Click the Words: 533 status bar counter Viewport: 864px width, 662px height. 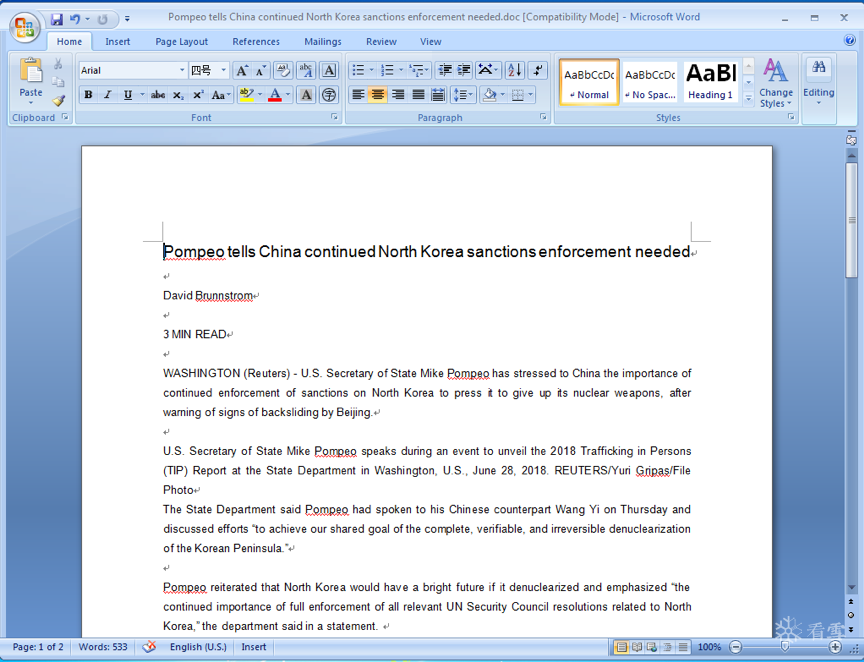pos(103,647)
